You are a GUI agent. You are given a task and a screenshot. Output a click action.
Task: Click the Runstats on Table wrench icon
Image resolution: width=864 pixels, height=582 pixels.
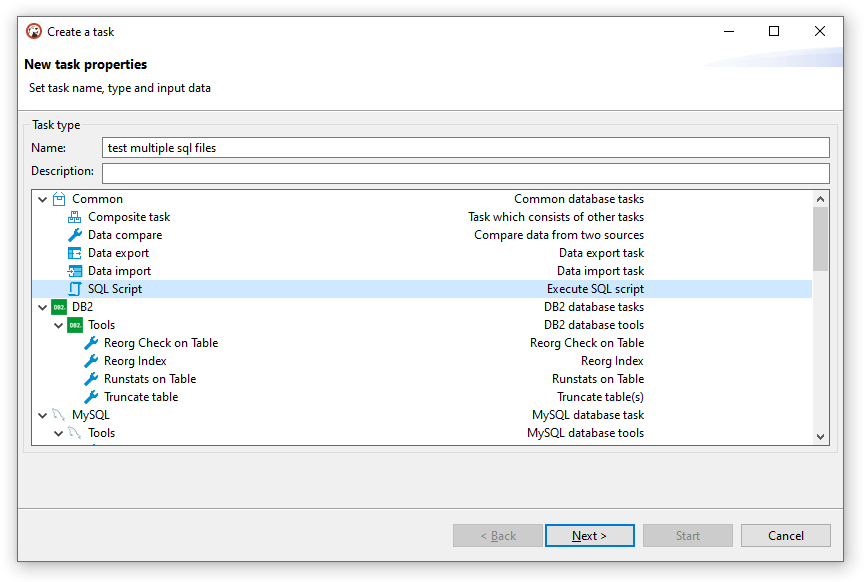(91, 378)
